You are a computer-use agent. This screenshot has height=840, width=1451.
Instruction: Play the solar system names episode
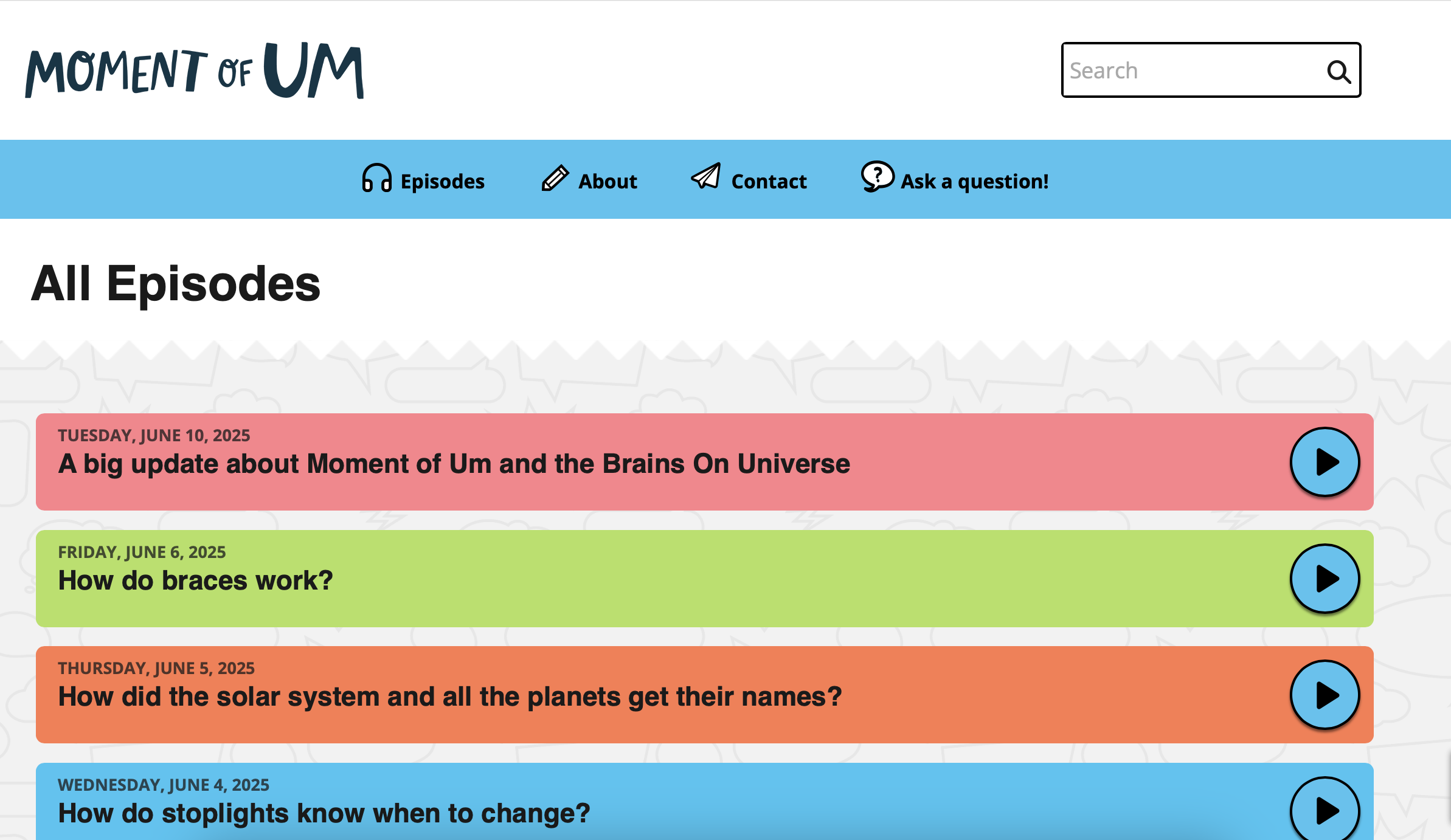pos(1324,695)
